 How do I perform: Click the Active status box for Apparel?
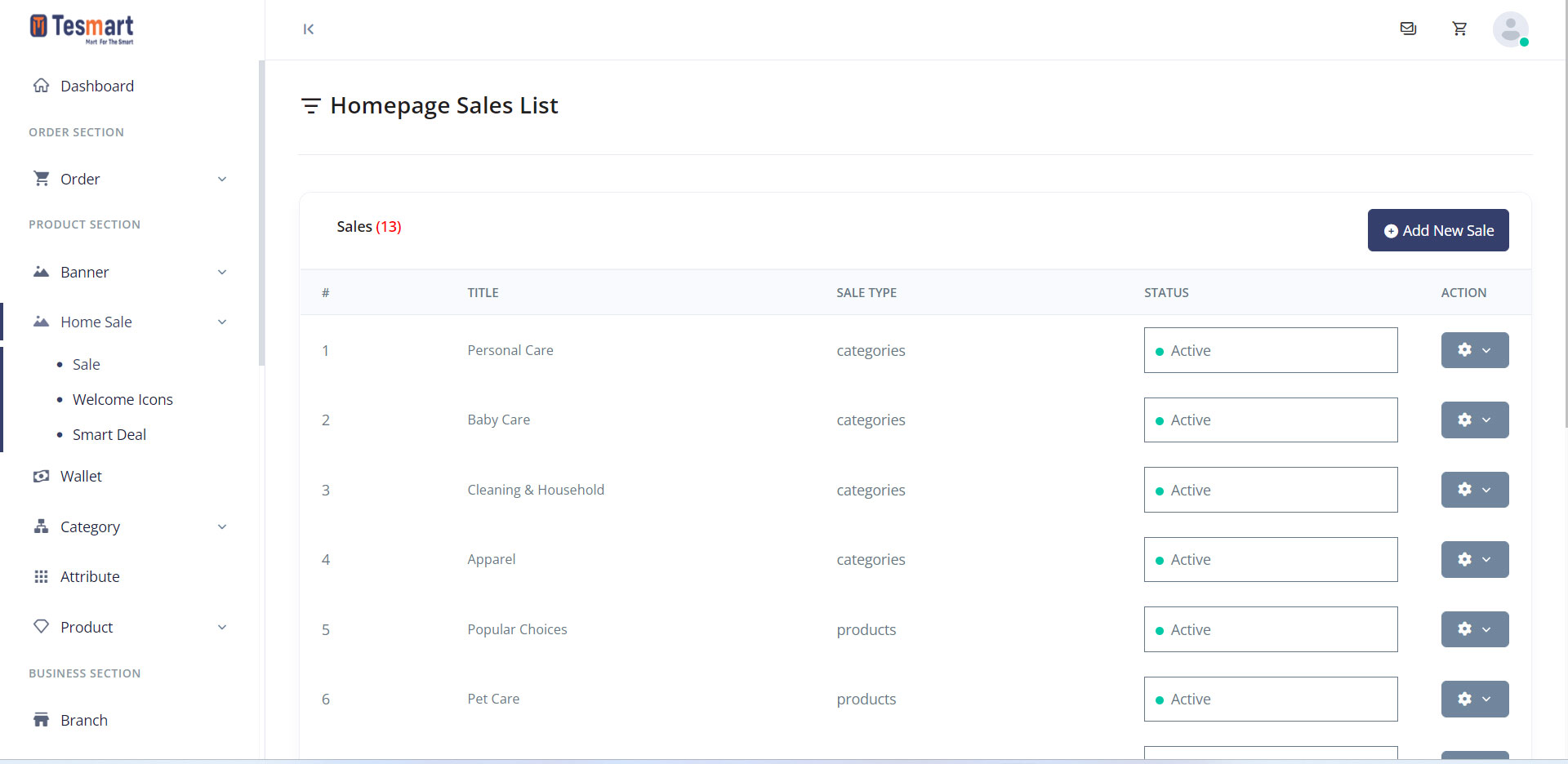[x=1271, y=559]
